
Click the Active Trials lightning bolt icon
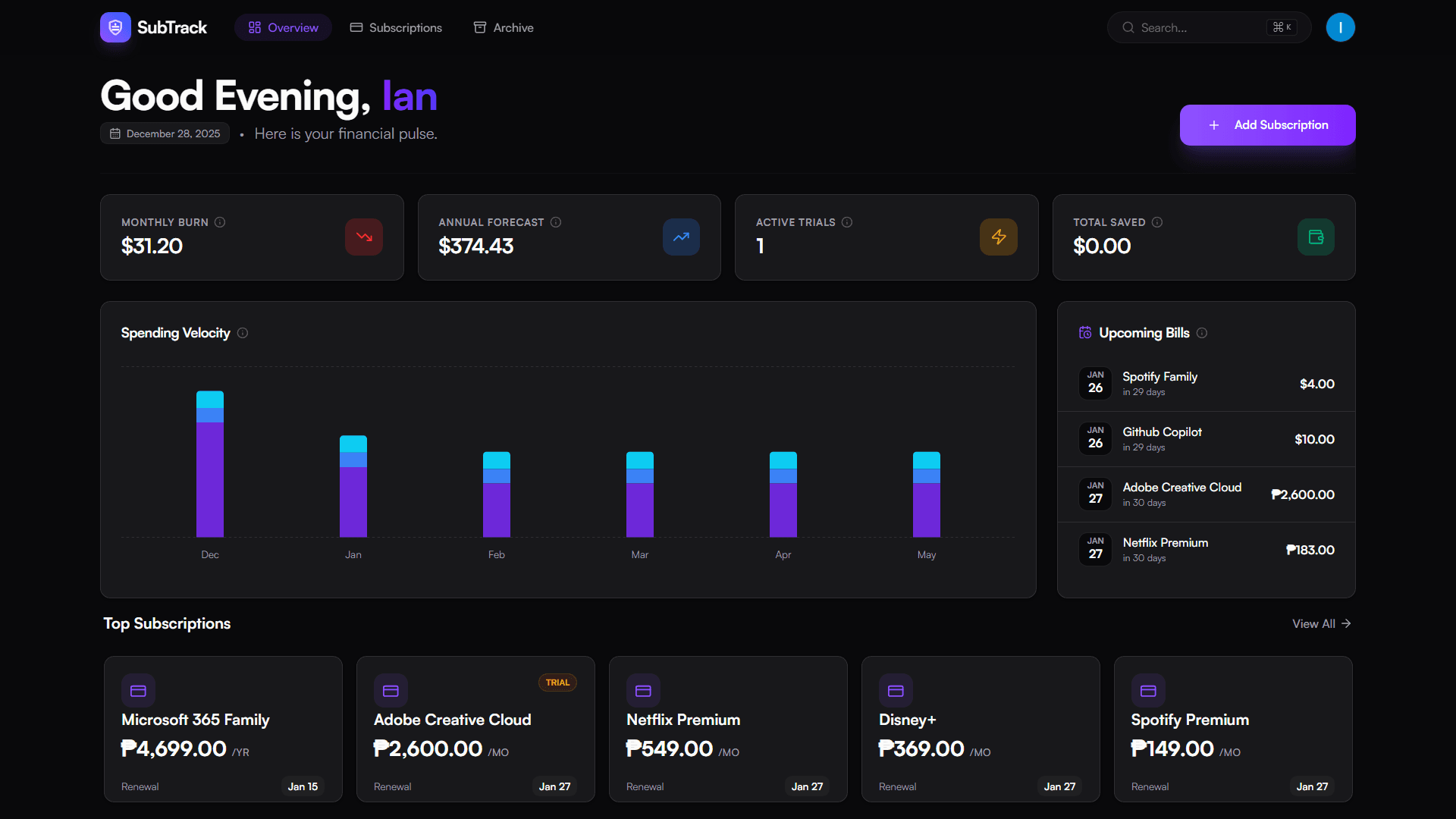pyautogui.click(x=998, y=237)
